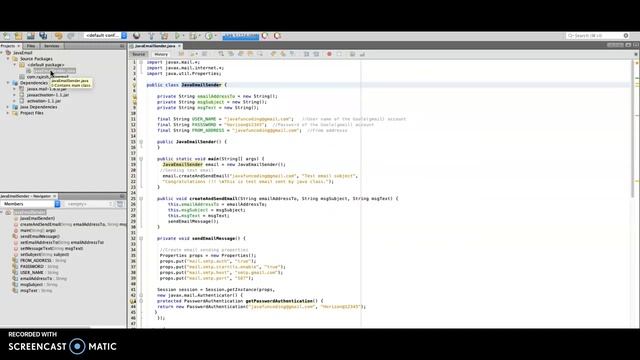640x360 pixels.
Task: Select sendEmailMessage() in Navigator
Action: point(40,236)
